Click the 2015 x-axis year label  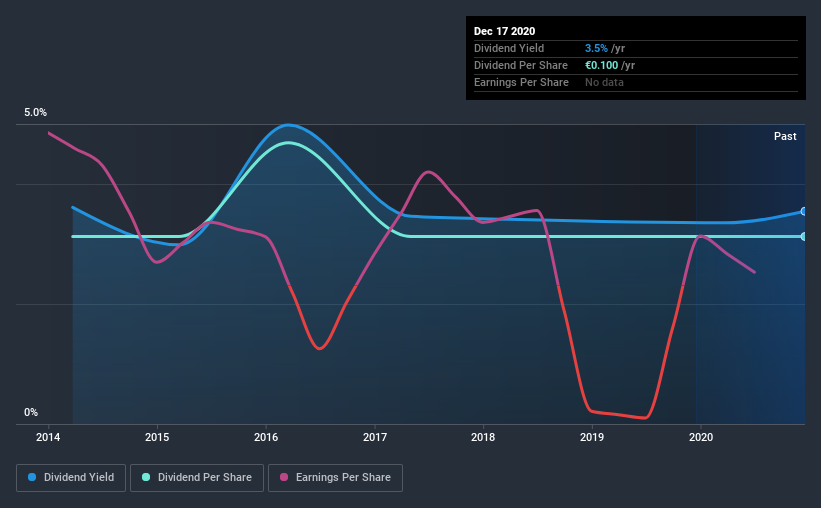coord(157,437)
